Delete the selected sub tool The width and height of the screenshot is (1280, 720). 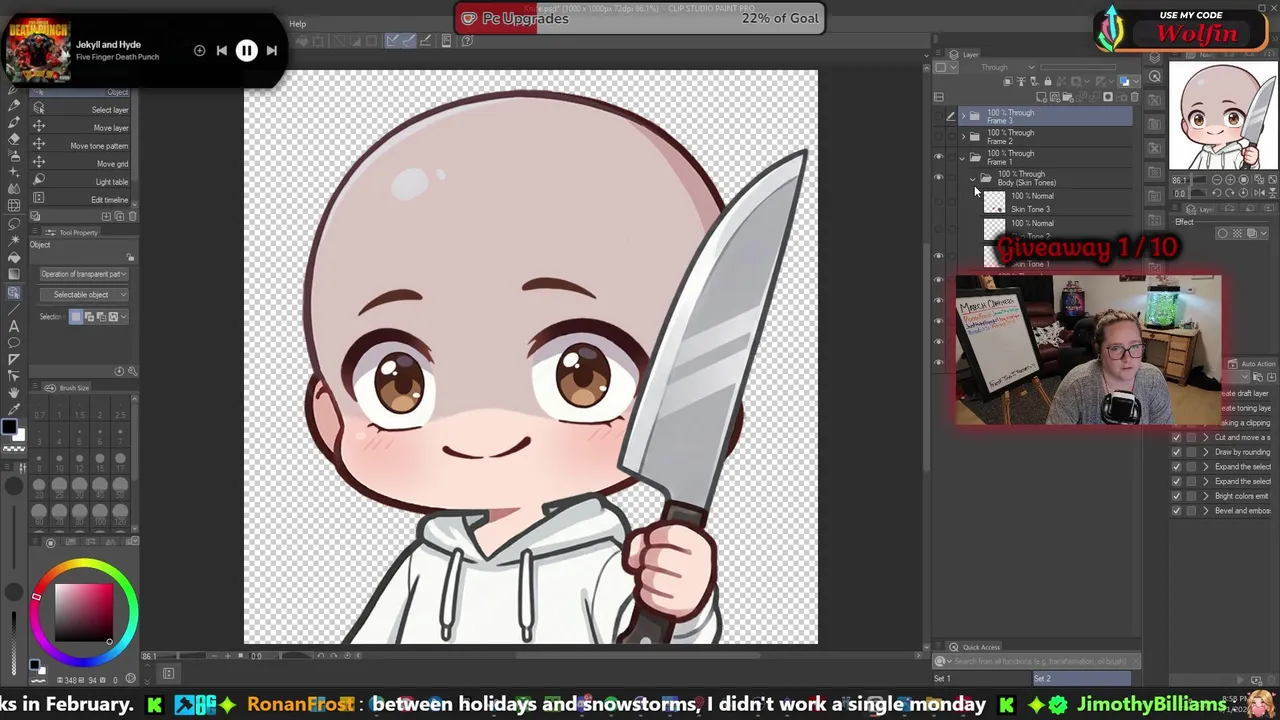(132, 216)
